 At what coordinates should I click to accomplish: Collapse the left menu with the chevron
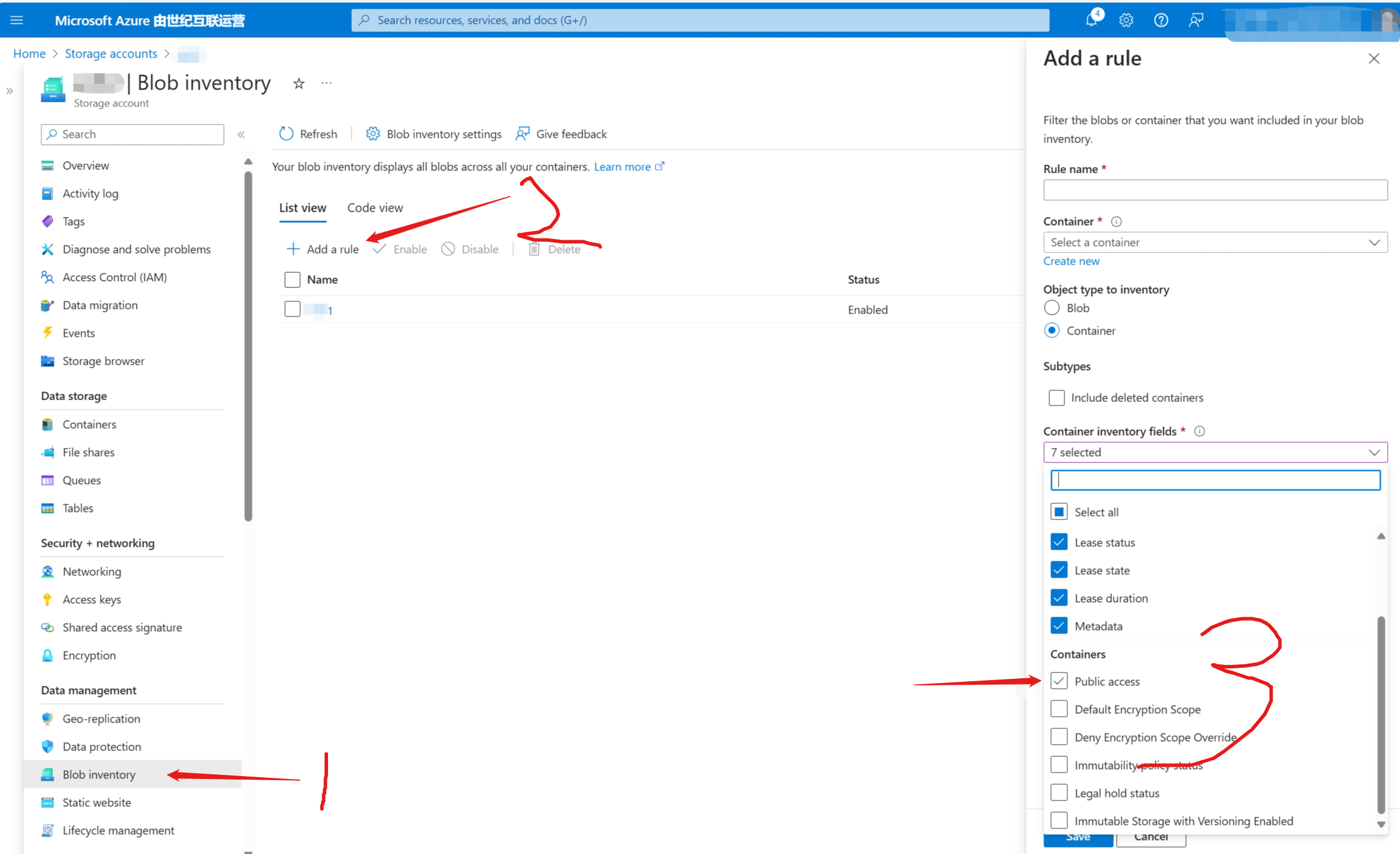point(241,134)
